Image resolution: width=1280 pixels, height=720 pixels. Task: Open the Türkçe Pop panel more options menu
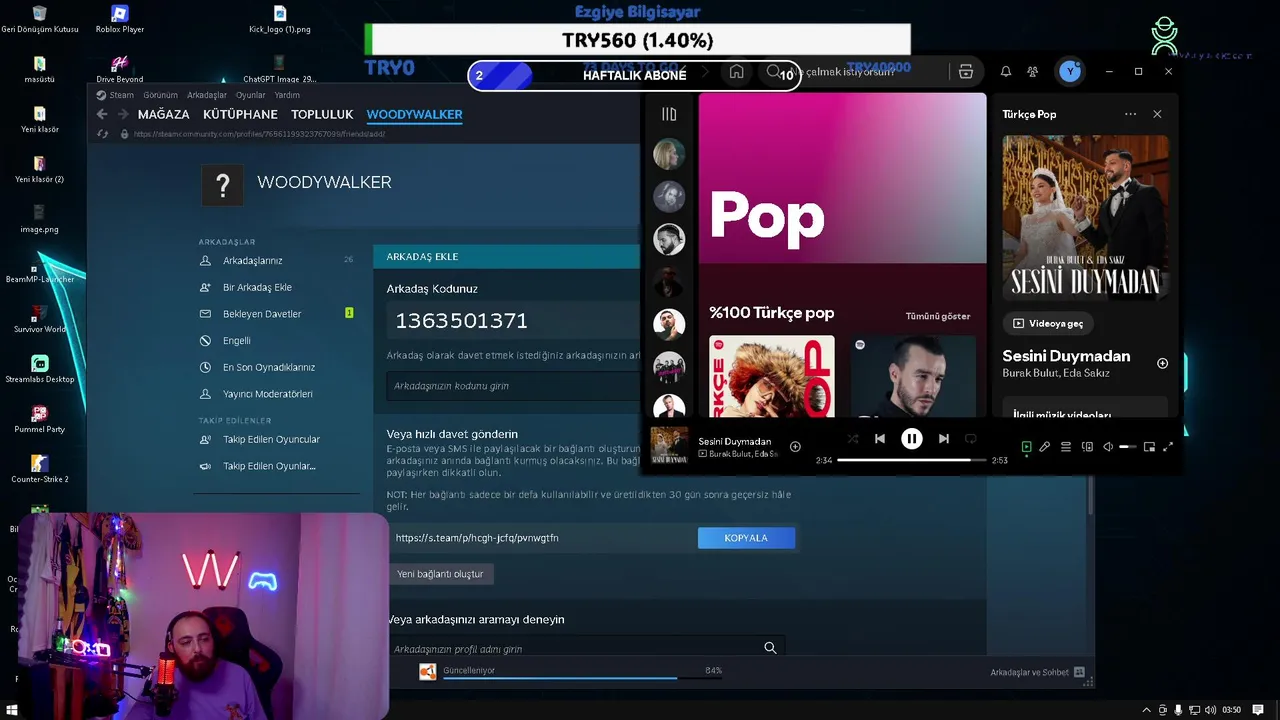tap(1130, 114)
